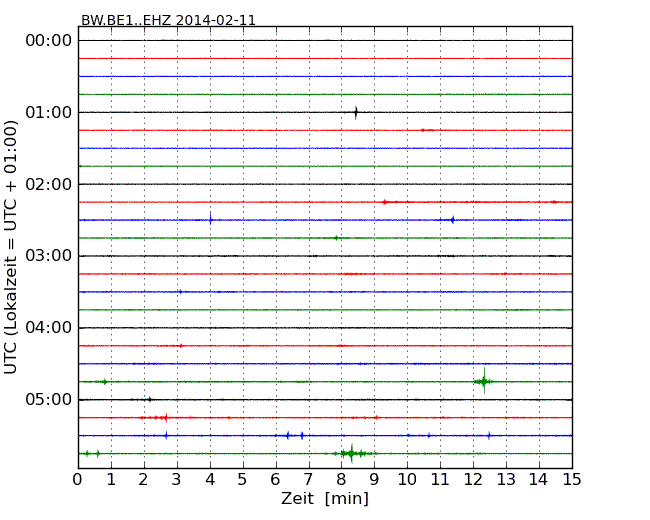Image resolution: width=650 pixels, height=520 pixels.
Task: Click the 02:00 y-axis tick label
Action: 49,184
